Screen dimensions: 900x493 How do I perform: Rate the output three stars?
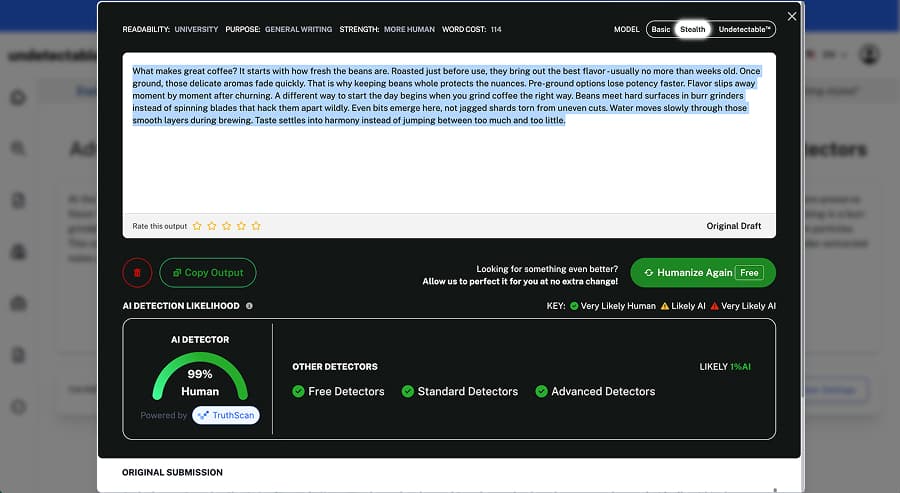226,226
